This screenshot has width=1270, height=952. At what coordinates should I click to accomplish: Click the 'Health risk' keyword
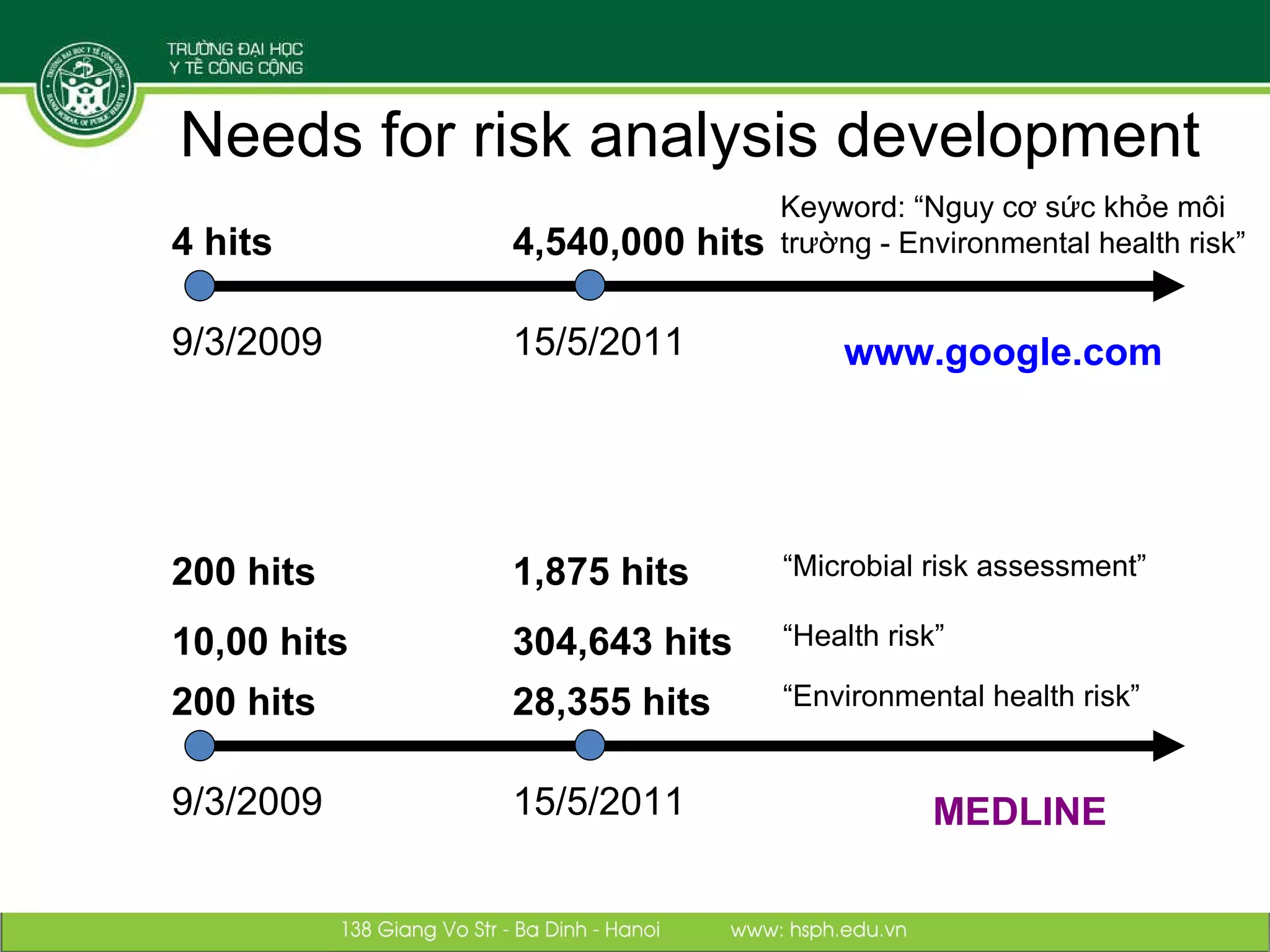863,637
